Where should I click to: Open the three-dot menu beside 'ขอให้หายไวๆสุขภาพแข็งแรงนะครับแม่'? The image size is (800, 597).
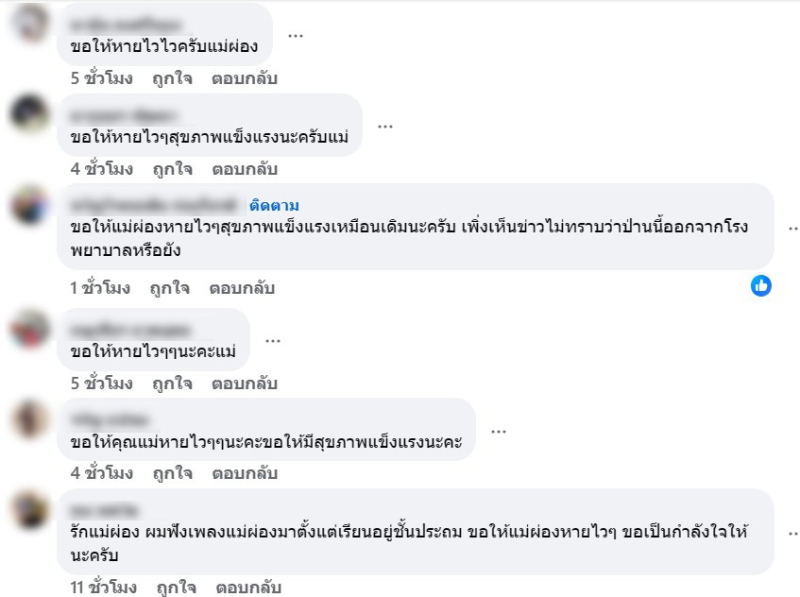[x=385, y=126]
